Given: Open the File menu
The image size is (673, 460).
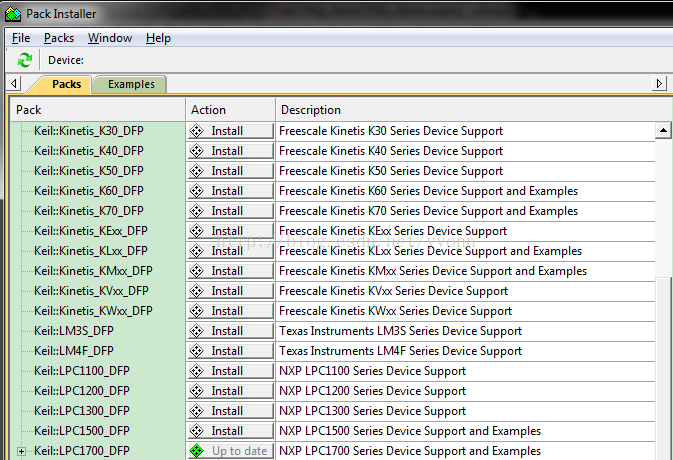Looking at the screenshot, I should pos(21,38).
